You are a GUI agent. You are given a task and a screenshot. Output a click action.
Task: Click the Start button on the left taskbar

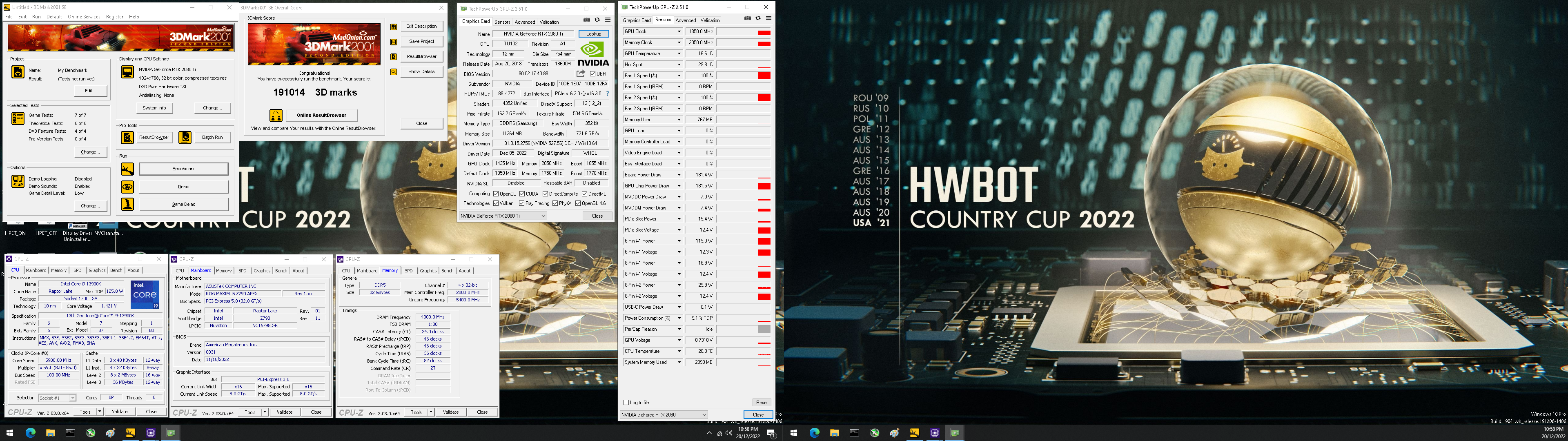click(x=10, y=433)
